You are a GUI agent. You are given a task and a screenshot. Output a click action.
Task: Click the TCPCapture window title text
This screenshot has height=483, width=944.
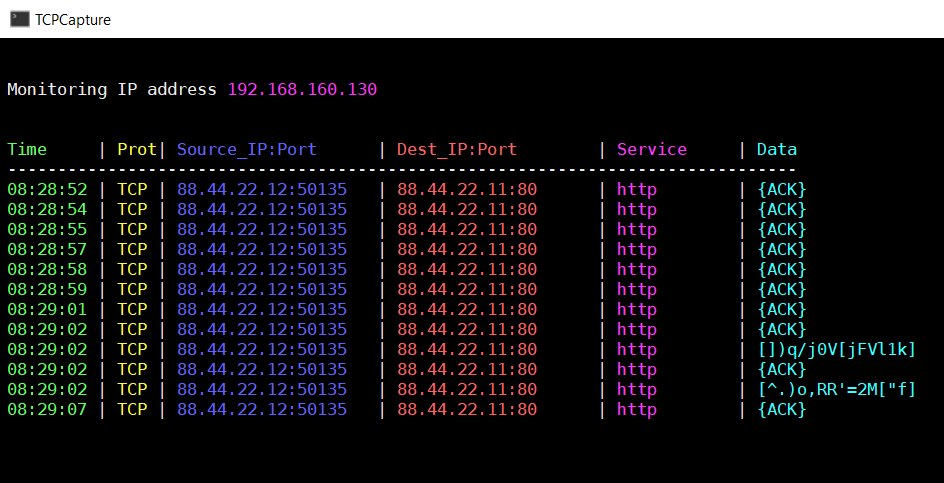tap(73, 20)
